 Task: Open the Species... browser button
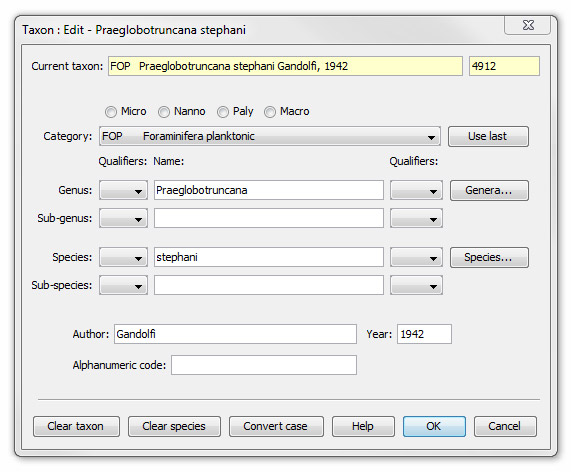pos(489,257)
